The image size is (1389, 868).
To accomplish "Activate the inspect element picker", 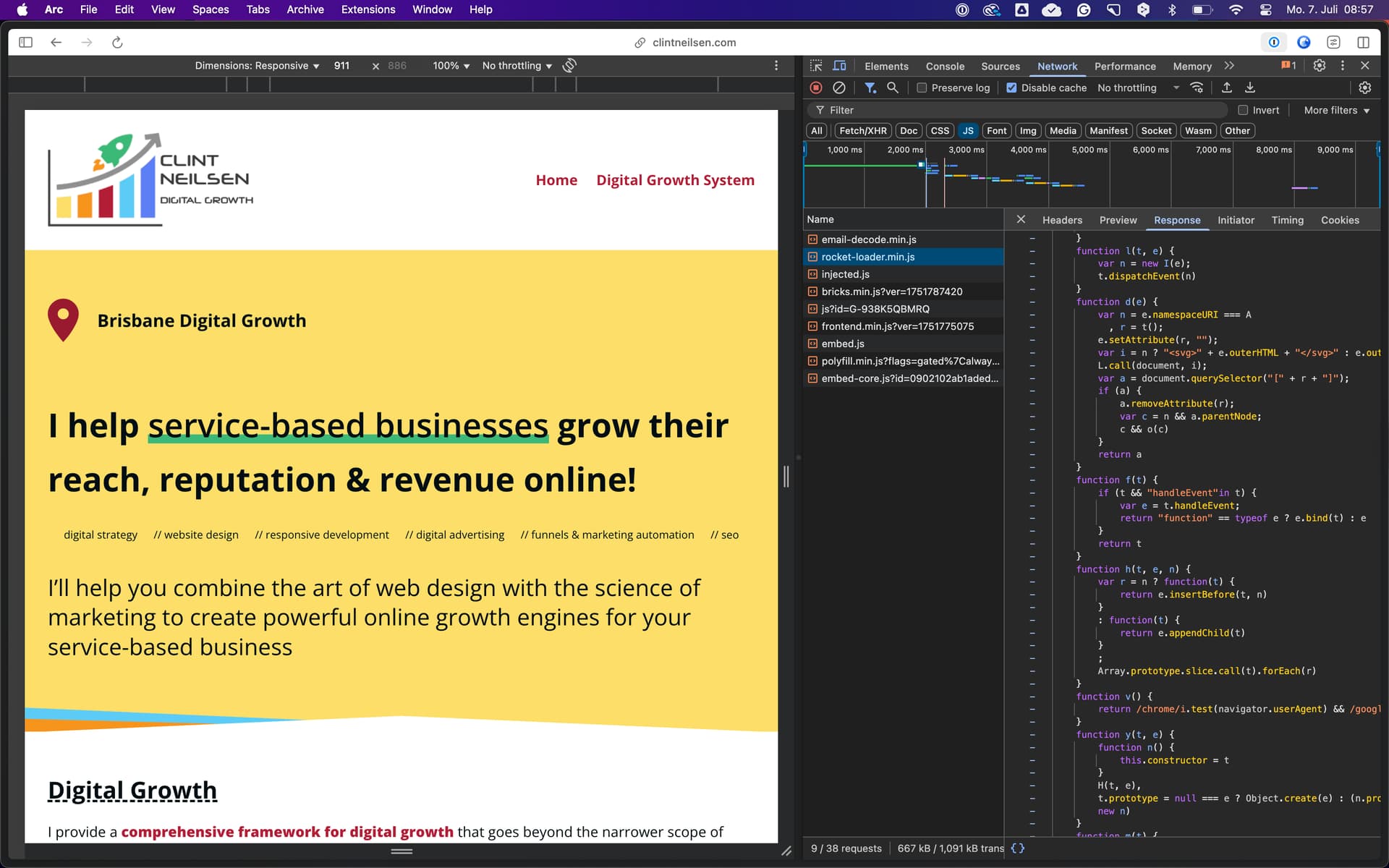I will (816, 66).
